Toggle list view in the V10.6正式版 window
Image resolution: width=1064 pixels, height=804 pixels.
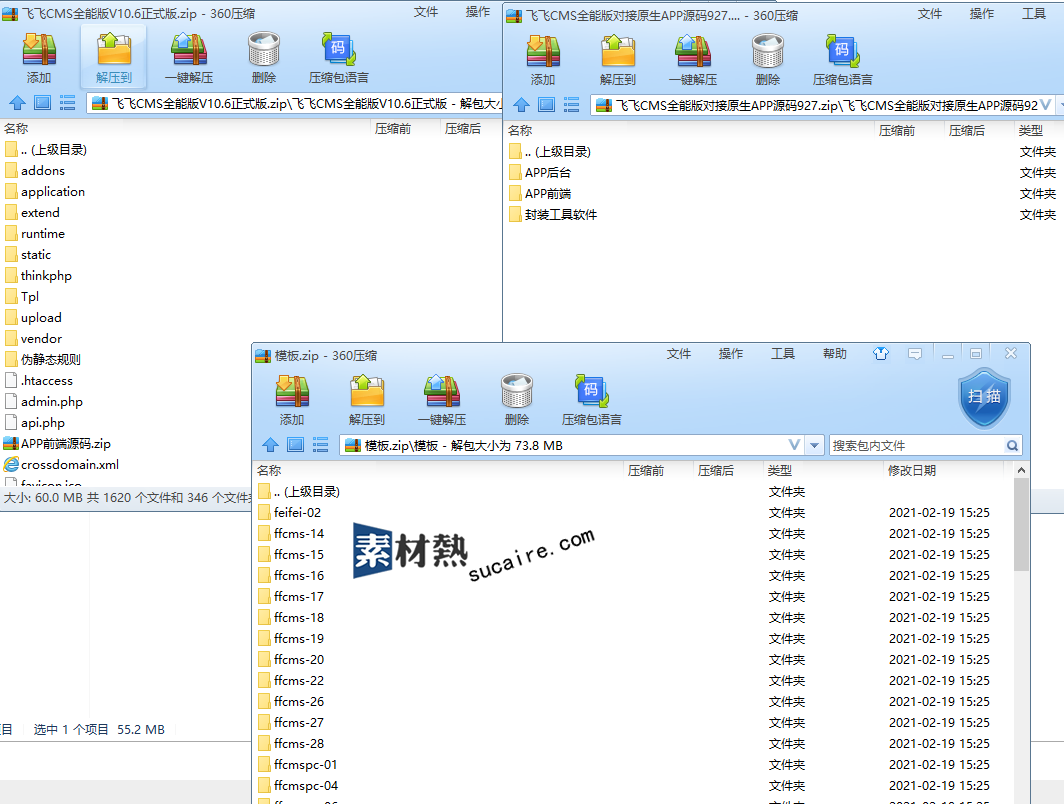pyautogui.click(x=68, y=102)
